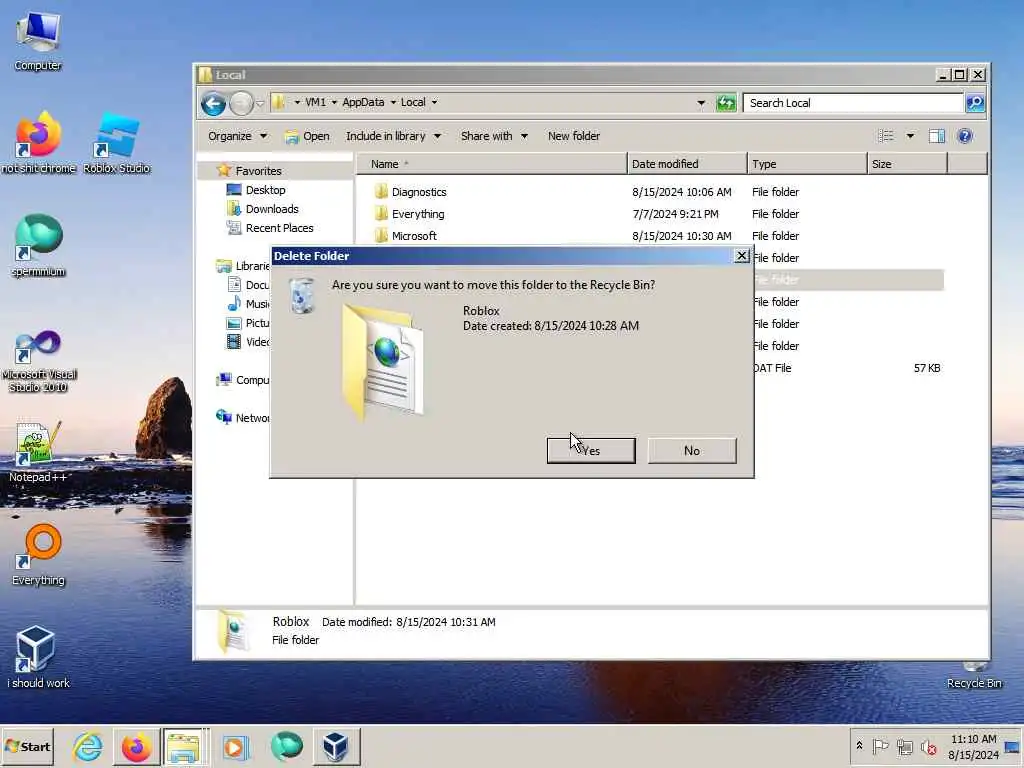Click the Search Local field

(852, 103)
